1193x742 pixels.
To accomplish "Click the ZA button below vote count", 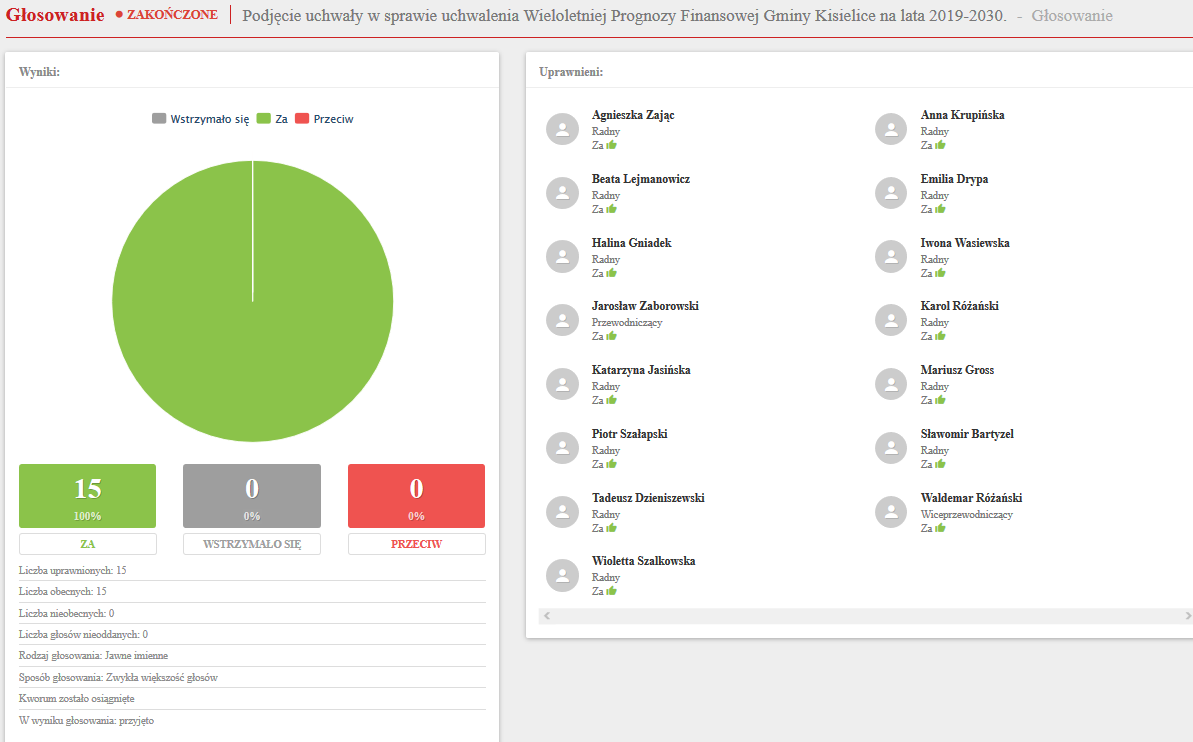I will [x=88, y=544].
